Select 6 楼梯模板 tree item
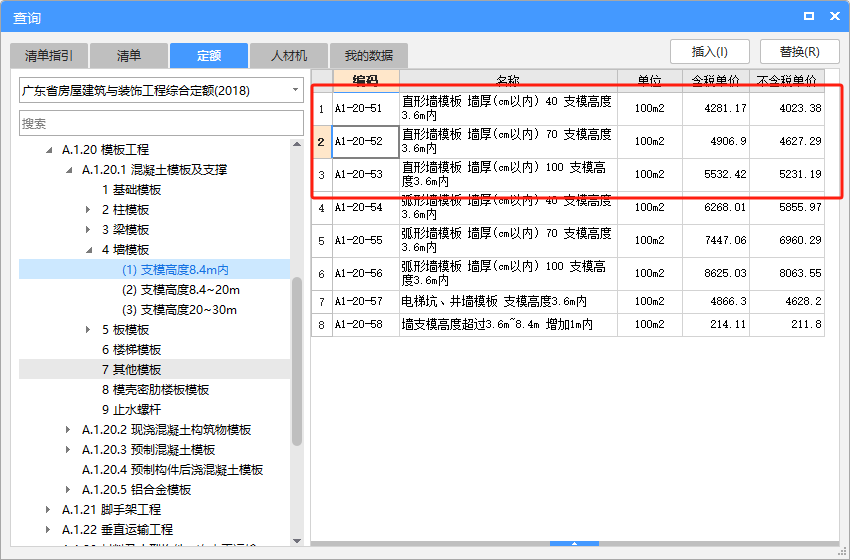 pos(132,350)
